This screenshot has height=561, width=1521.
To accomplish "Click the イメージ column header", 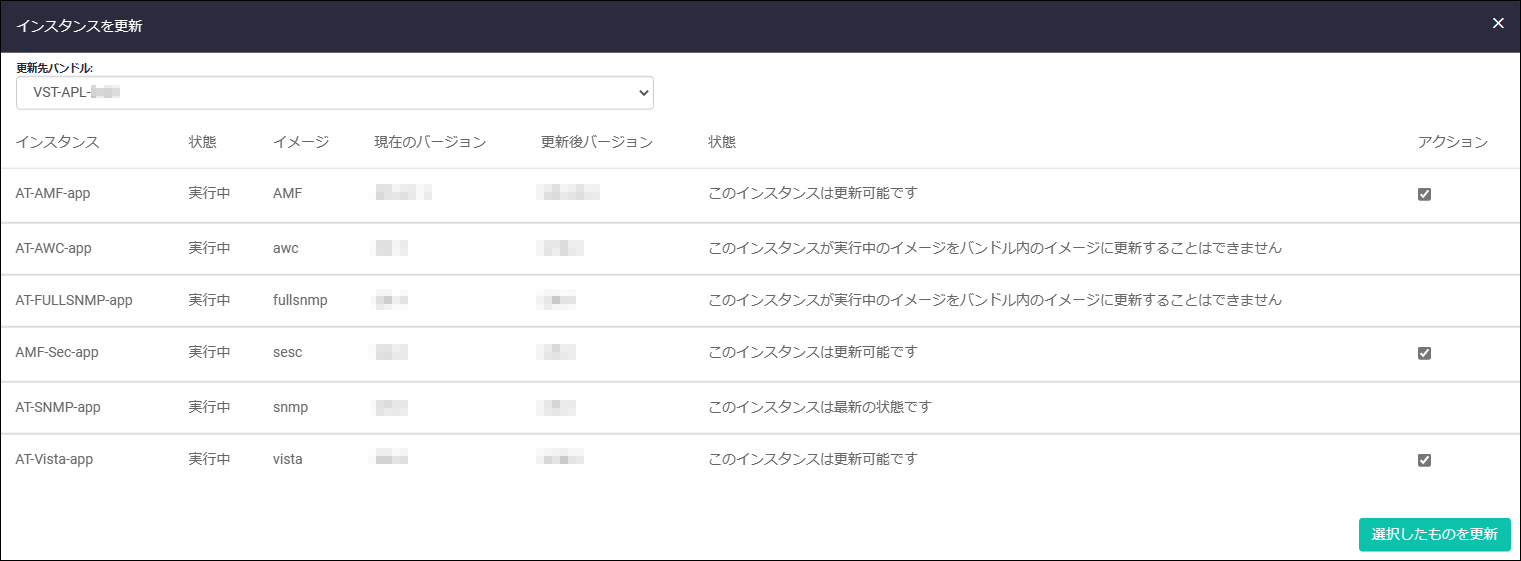I will click(x=301, y=142).
